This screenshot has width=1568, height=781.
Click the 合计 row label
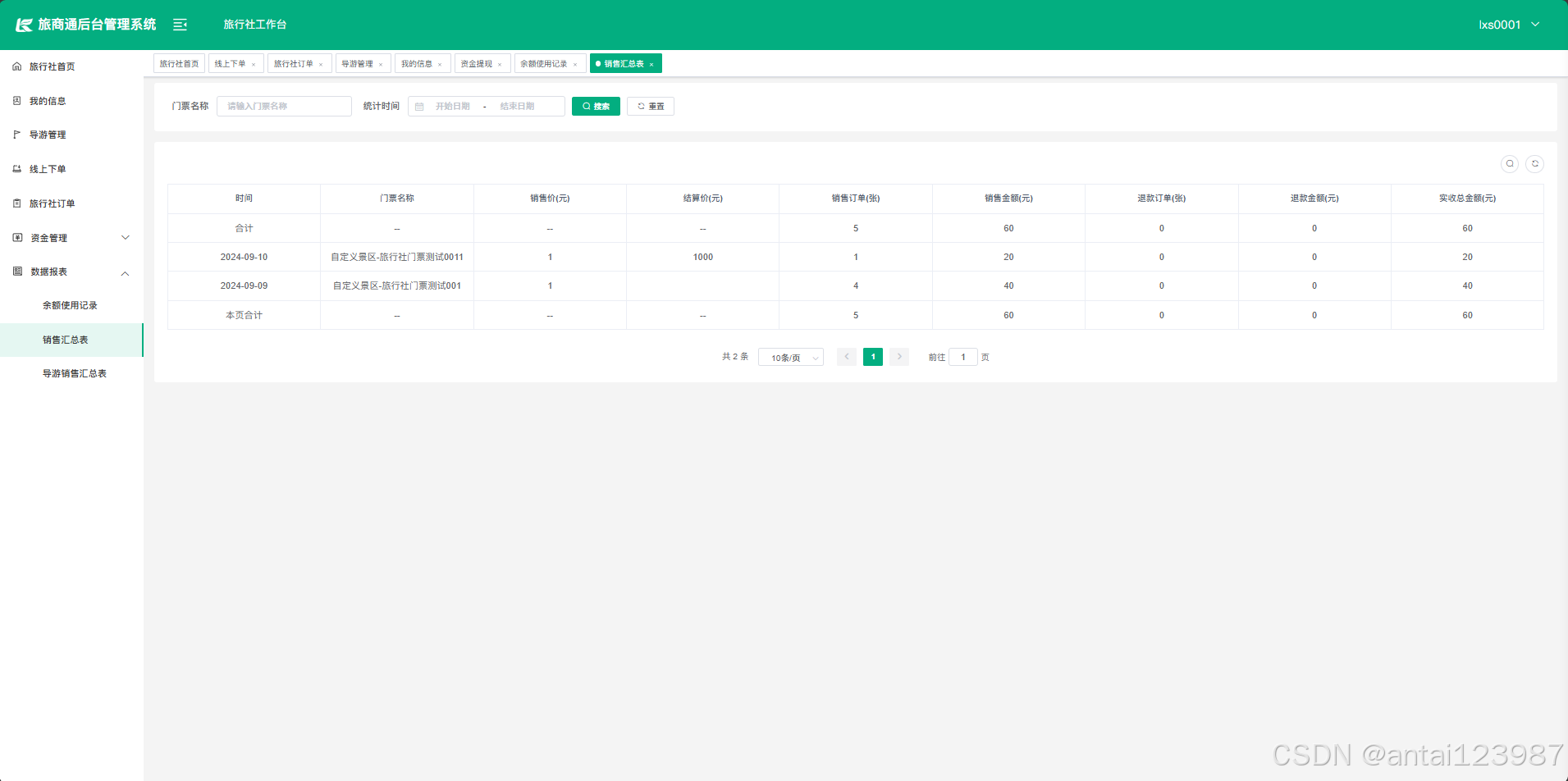pyautogui.click(x=244, y=228)
